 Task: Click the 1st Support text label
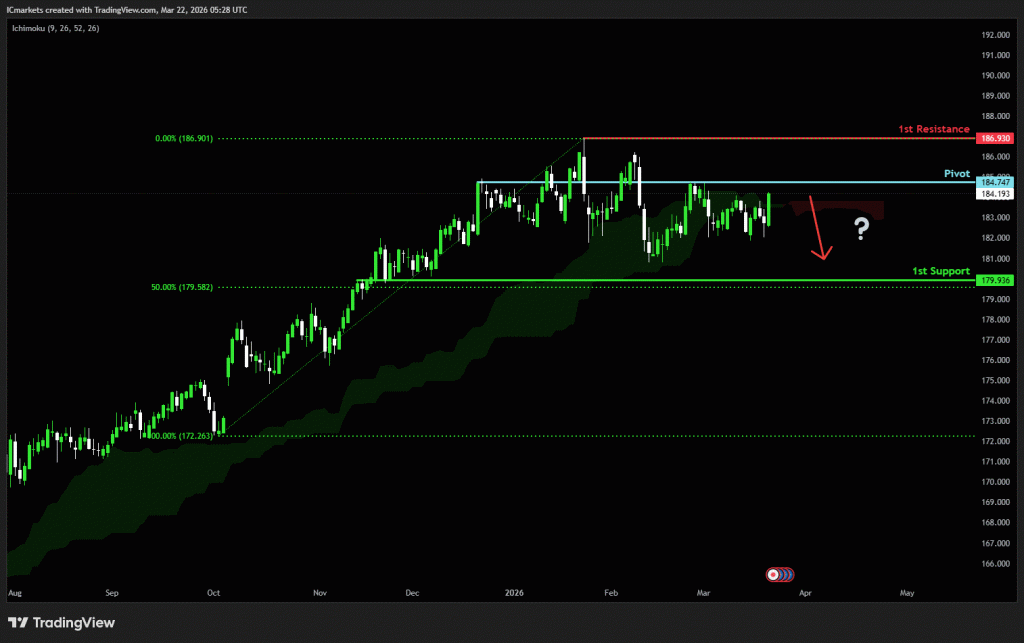click(x=941, y=271)
